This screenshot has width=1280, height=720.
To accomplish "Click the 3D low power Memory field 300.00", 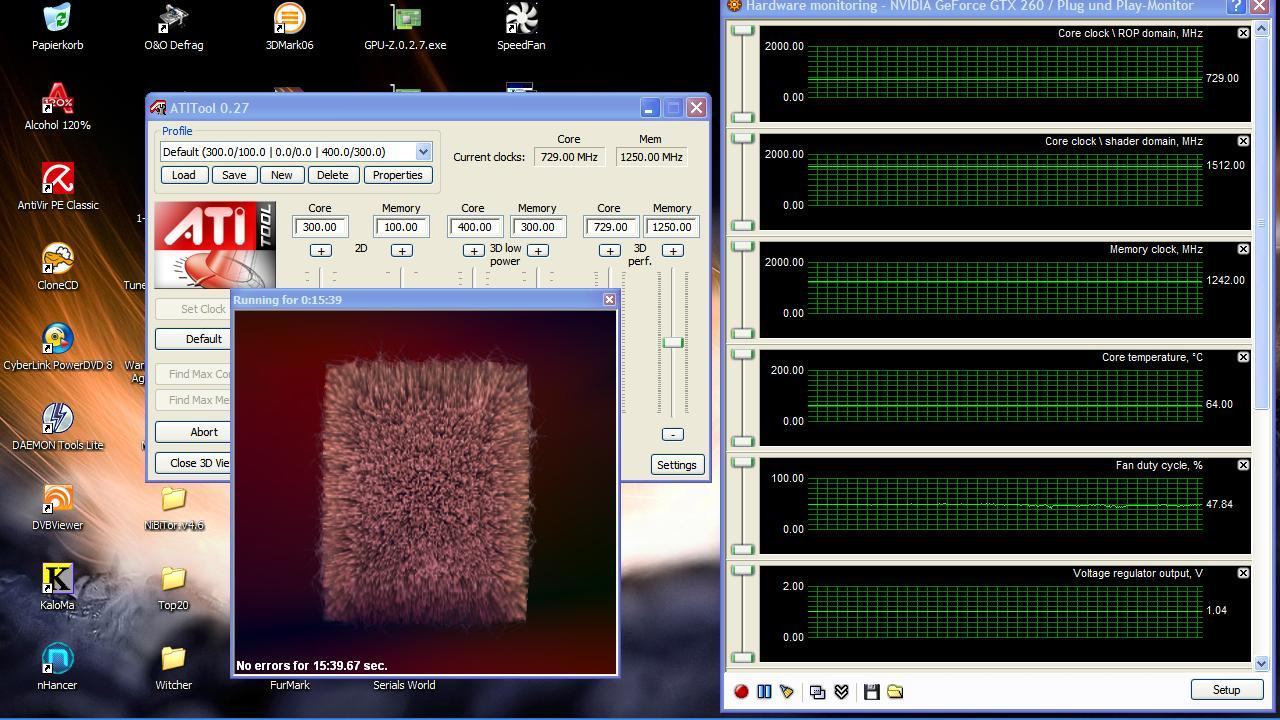I will [537, 227].
